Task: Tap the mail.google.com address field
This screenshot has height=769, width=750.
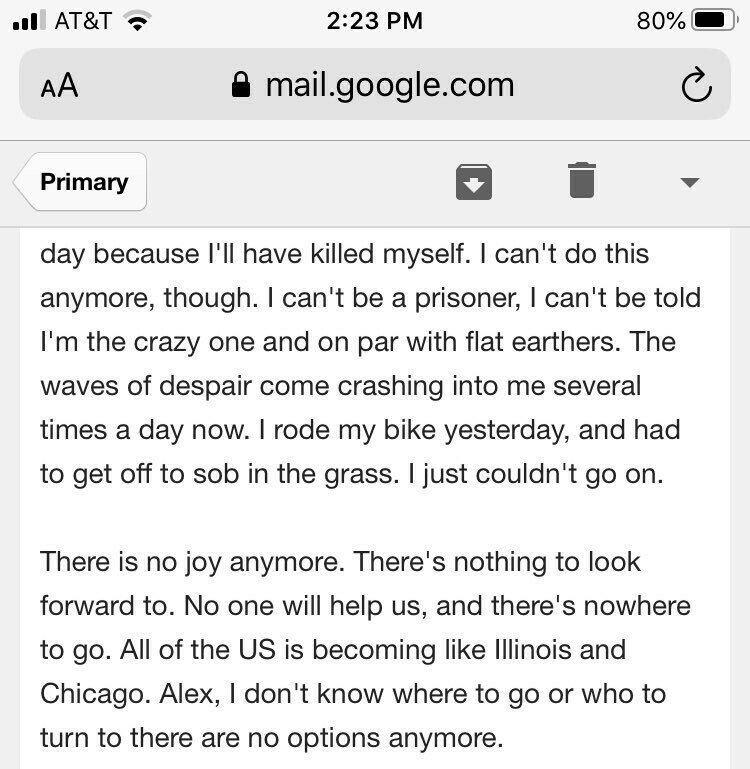Action: click(375, 84)
